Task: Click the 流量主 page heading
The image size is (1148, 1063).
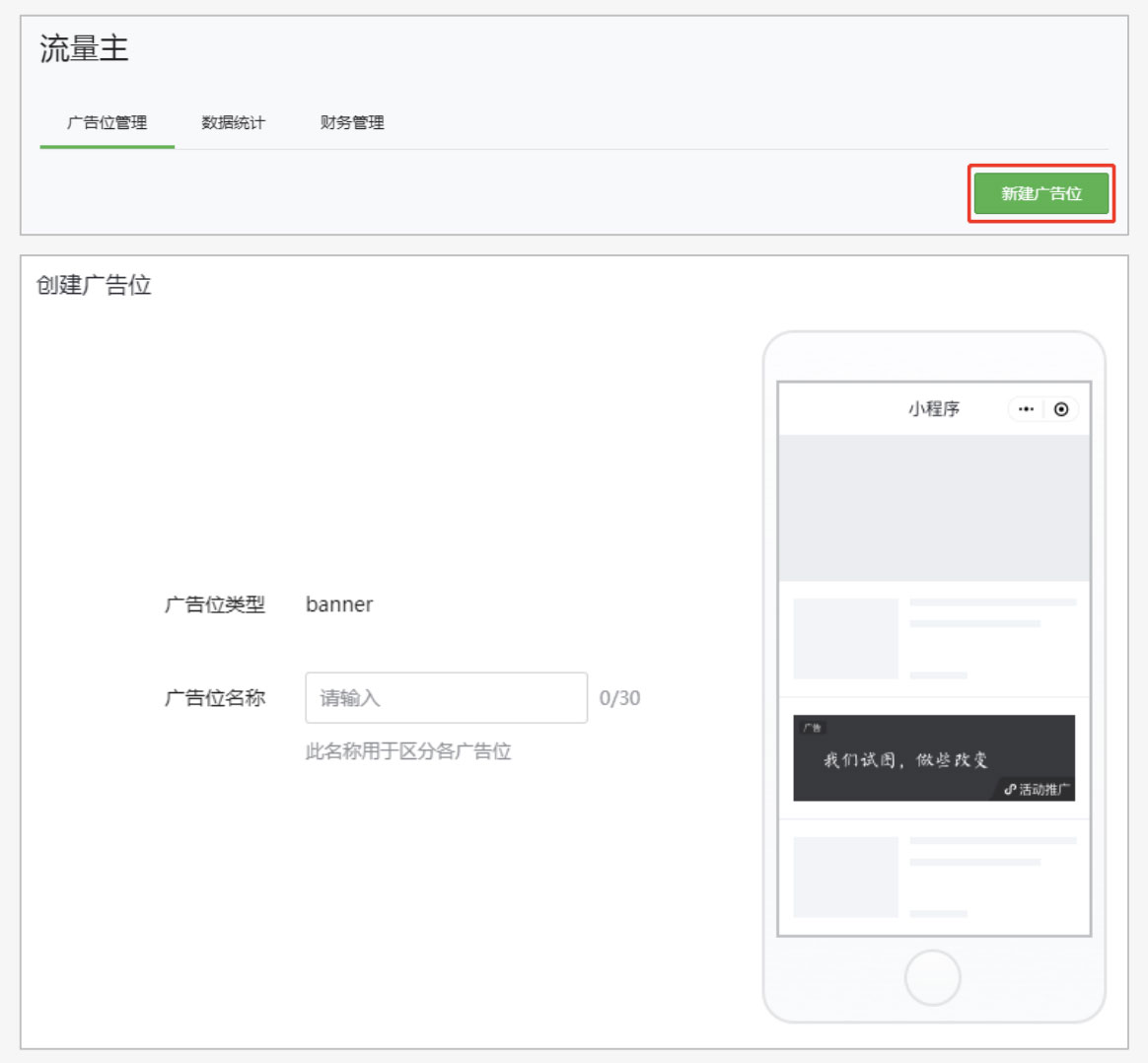Action: pos(84,49)
